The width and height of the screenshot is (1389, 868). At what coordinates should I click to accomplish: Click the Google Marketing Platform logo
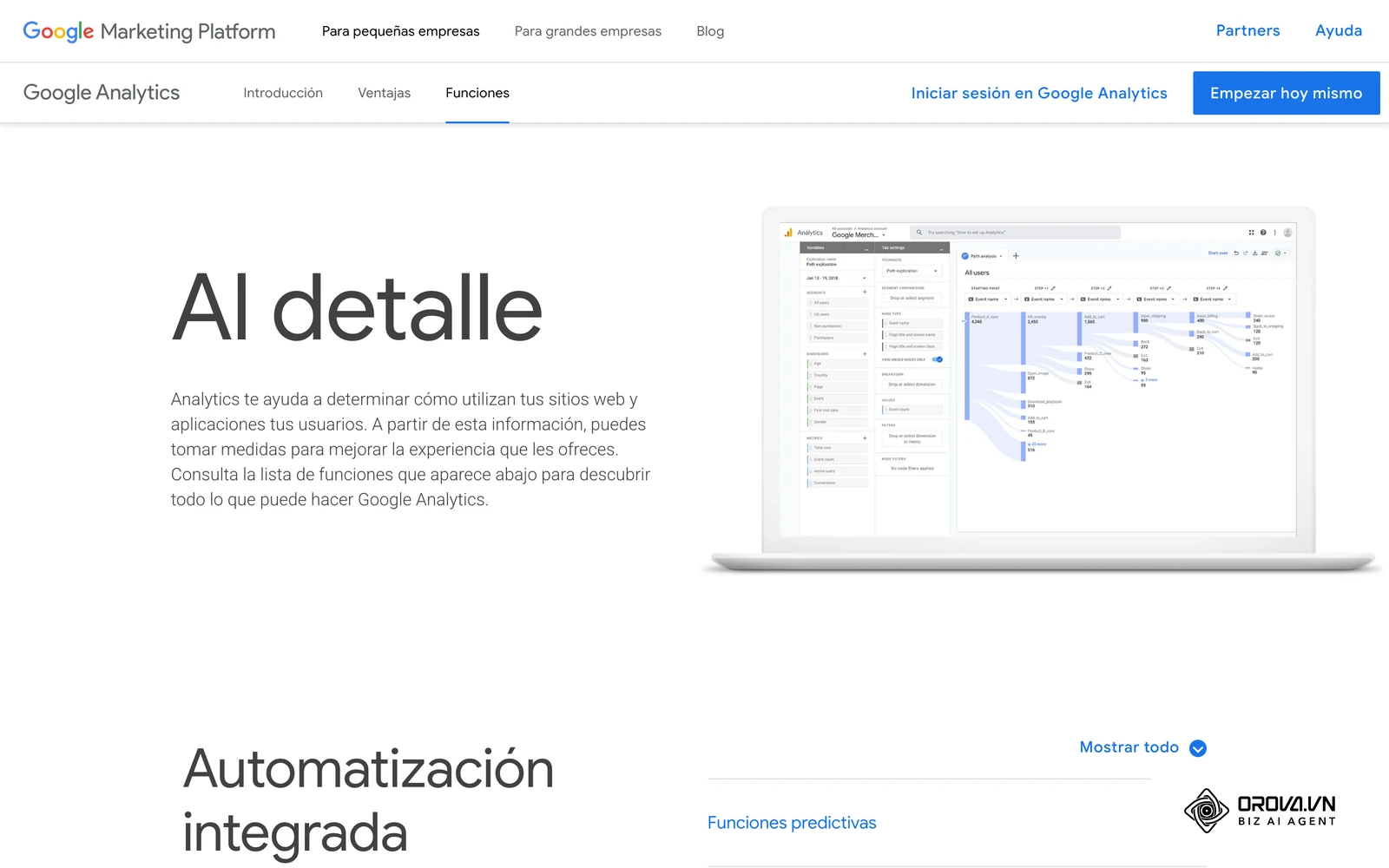[149, 31]
